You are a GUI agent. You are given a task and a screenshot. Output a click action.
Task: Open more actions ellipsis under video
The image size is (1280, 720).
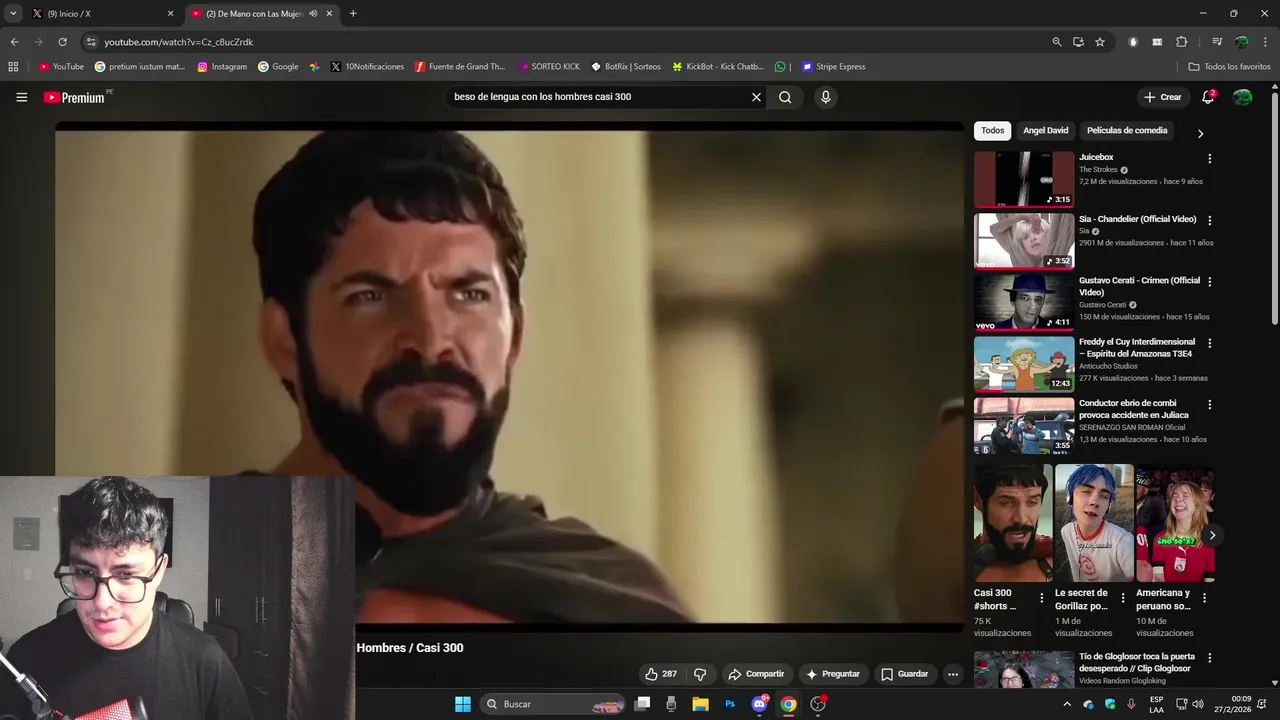953,674
